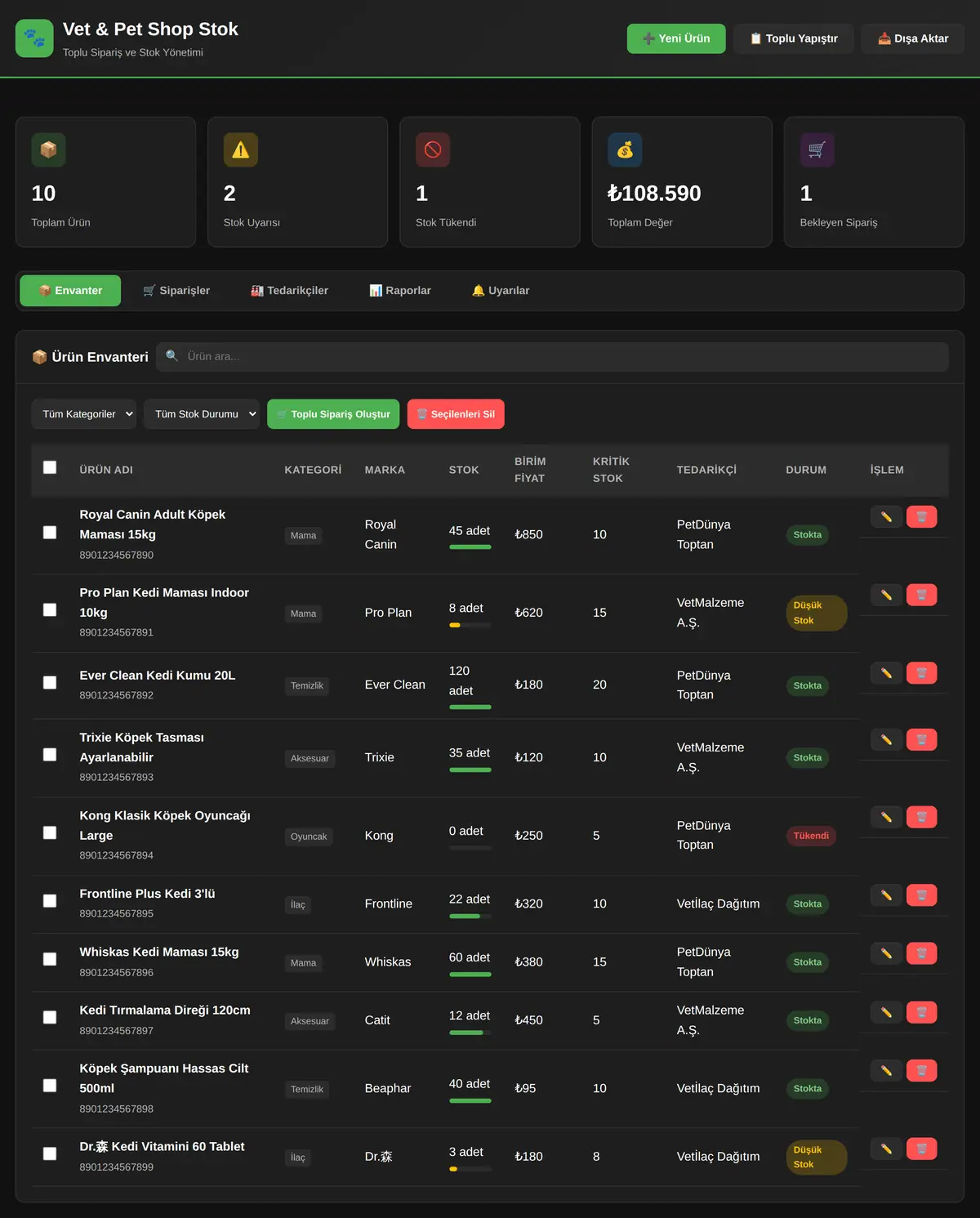Open the Siparişler tab

pyautogui.click(x=176, y=291)
